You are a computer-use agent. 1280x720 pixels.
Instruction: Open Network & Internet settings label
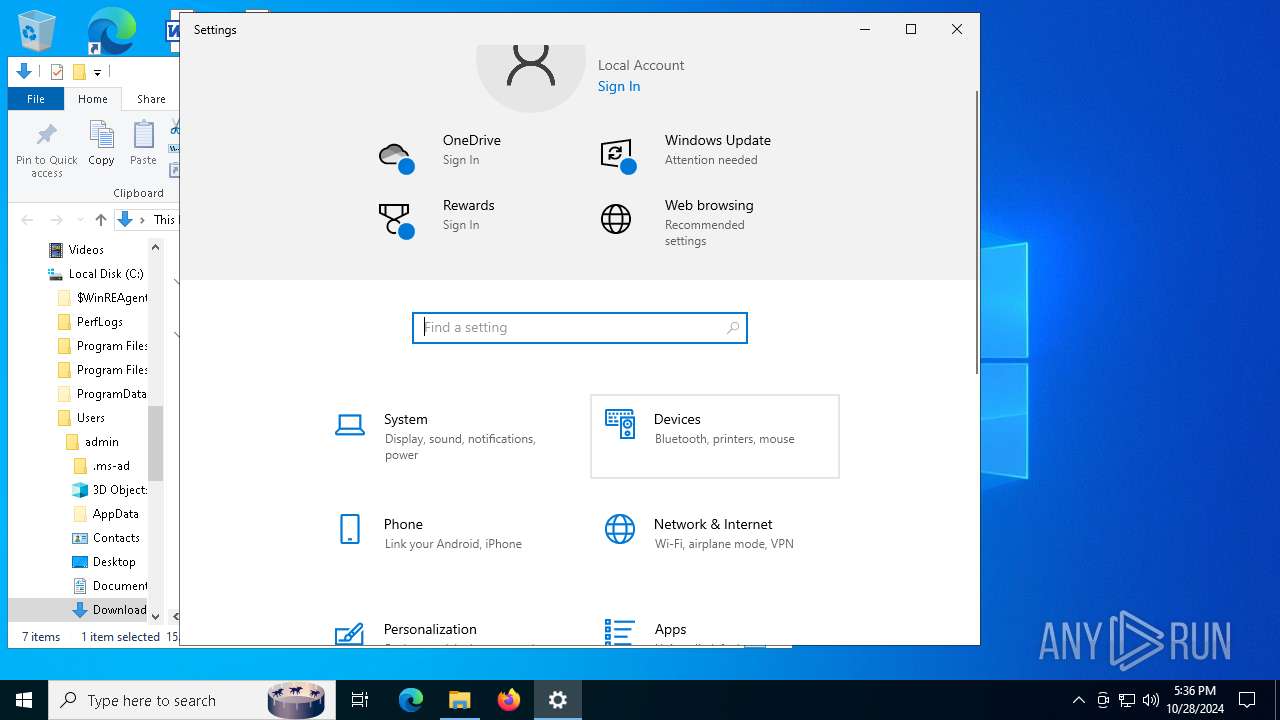tap(713, 524)
